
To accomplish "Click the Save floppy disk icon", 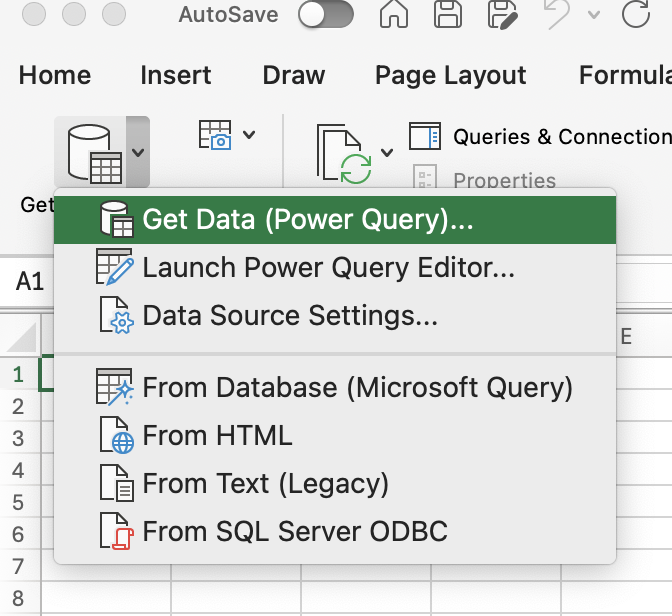I will tap(448, 14).
